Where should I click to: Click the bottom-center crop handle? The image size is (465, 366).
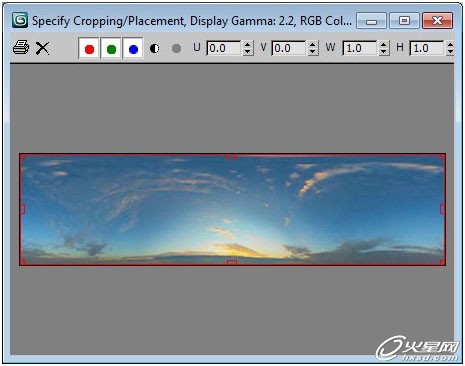(232, 262)
